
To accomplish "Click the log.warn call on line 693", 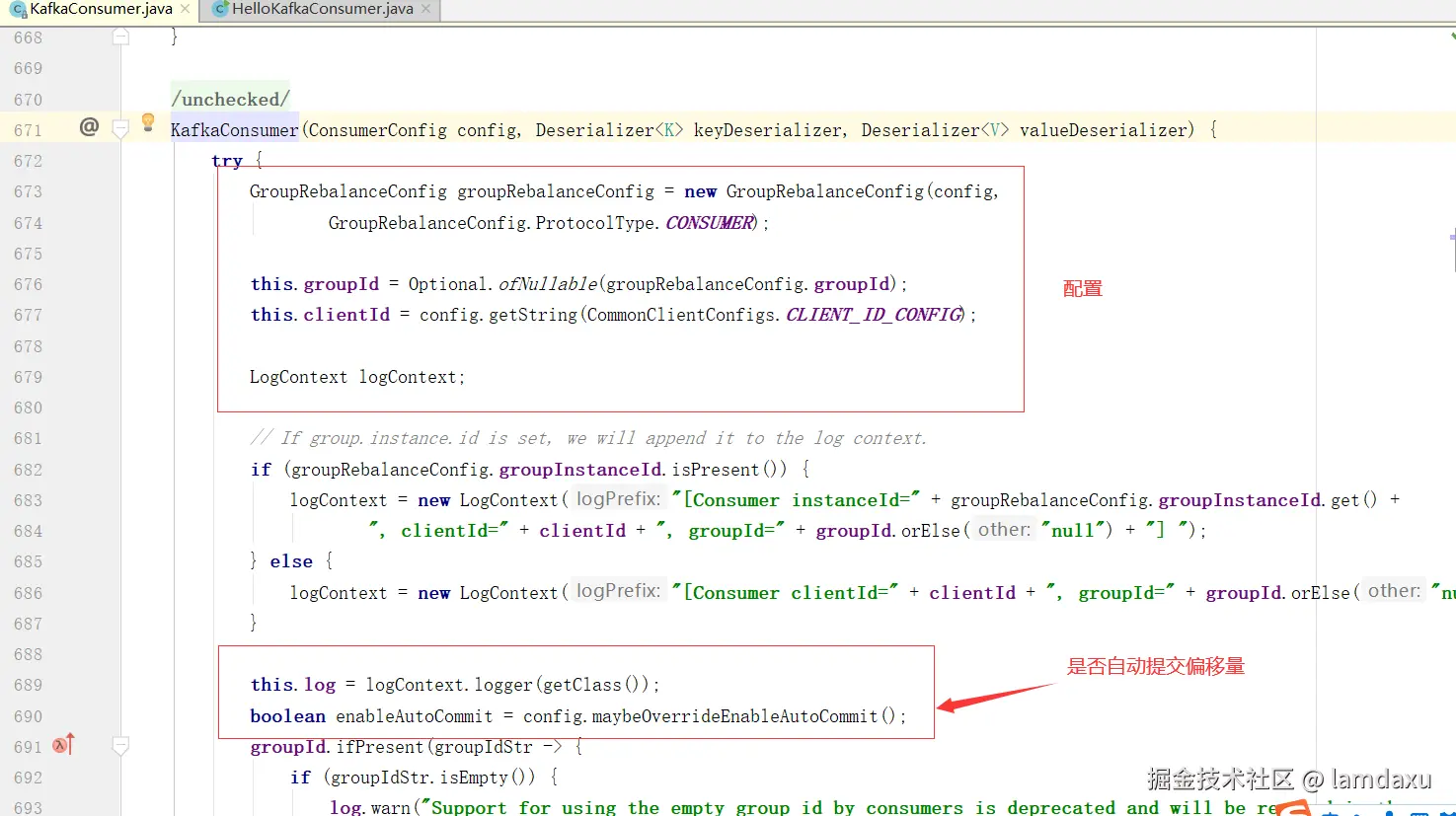I will click(369, 807).
